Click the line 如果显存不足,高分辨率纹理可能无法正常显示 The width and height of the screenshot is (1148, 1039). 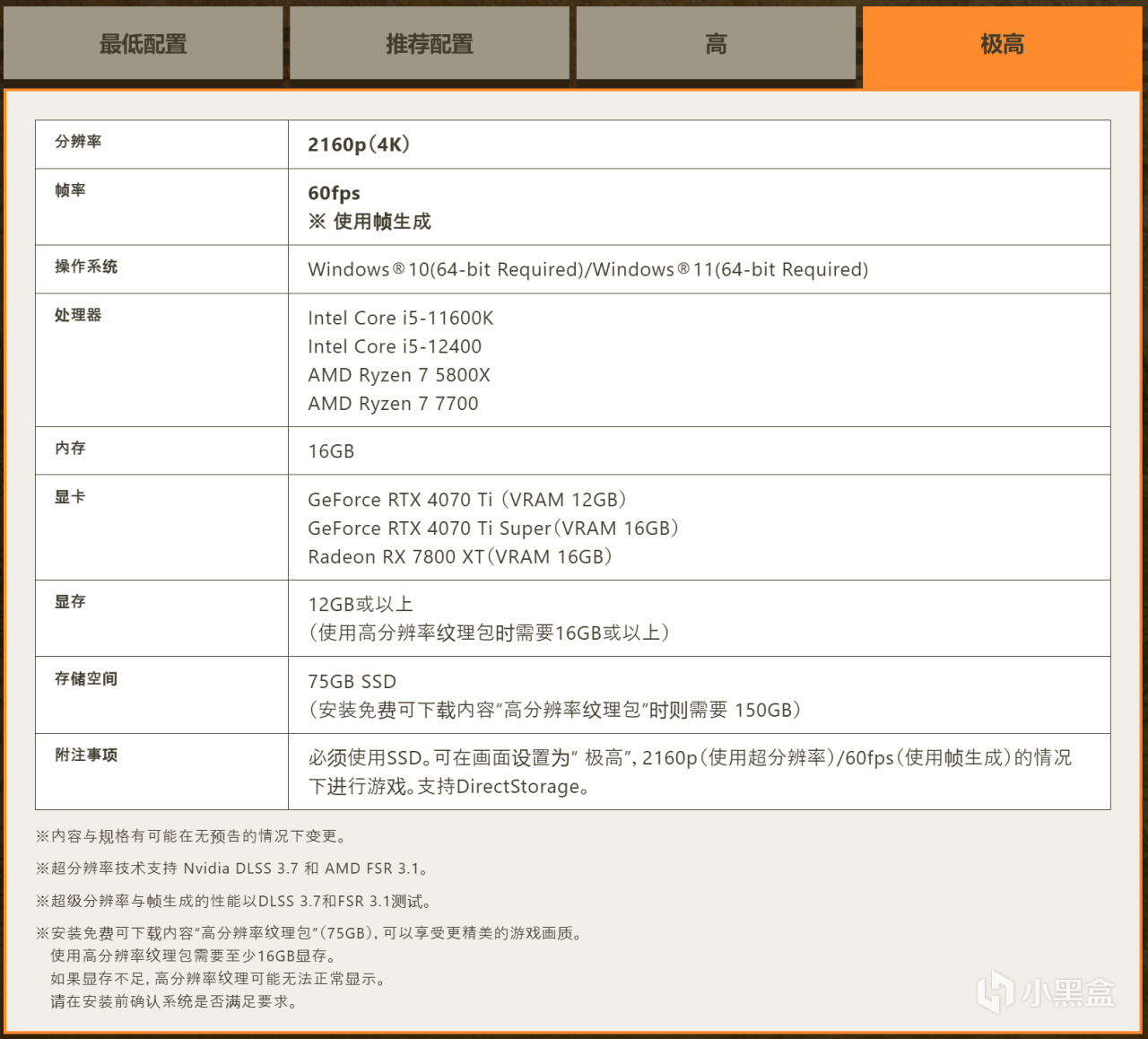coord(219,979)
